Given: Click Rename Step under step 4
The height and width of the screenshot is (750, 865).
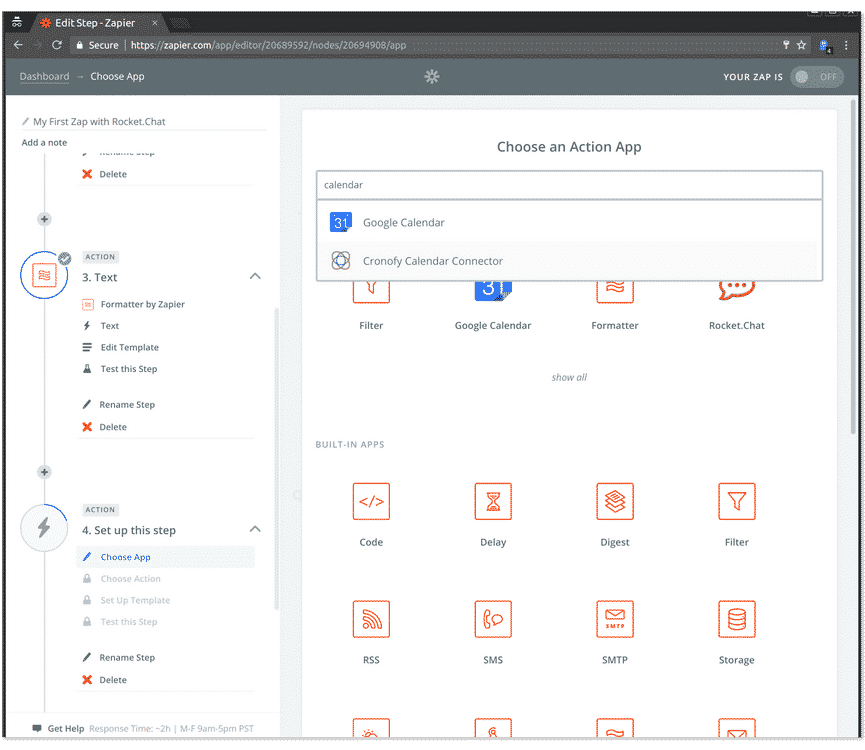Looking at the screenshot, I should point(127,657).
